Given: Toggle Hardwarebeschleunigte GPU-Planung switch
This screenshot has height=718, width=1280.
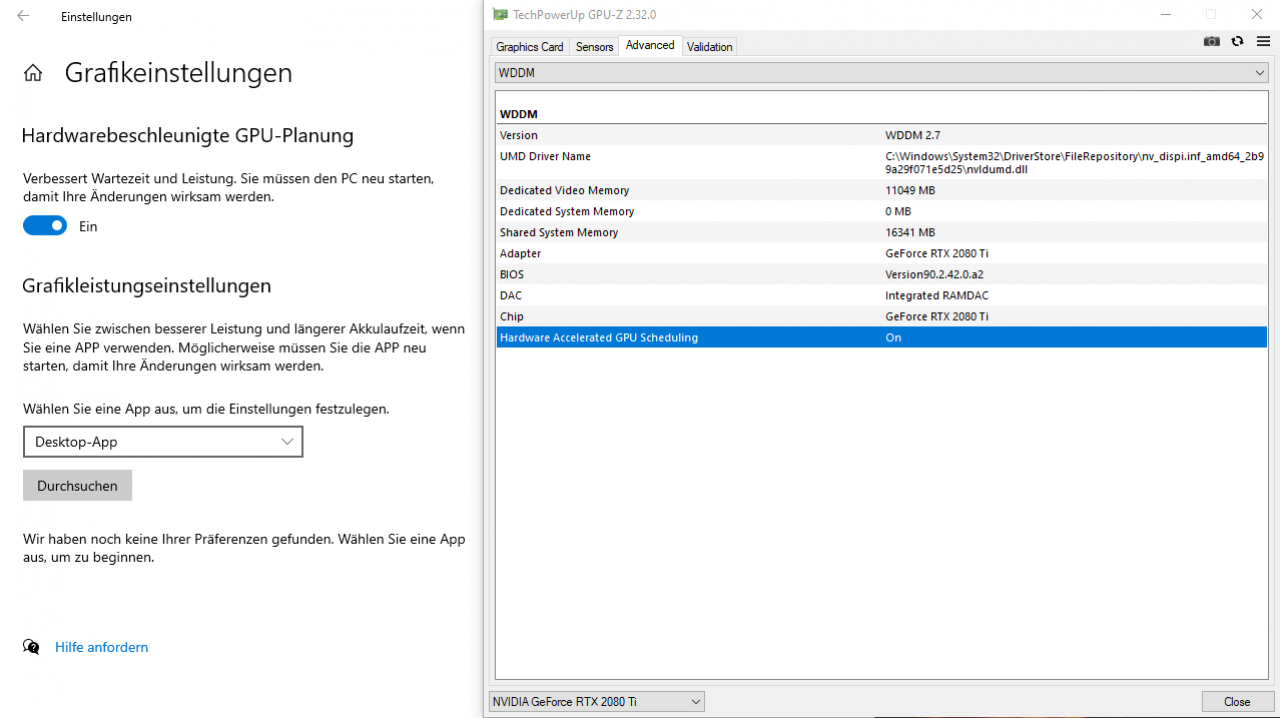Looking at the screenshot, I should [45, 226].
